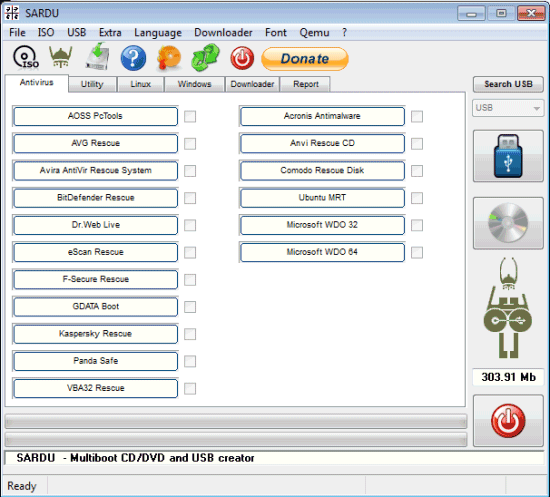Tick the Dr.Web Live checkbox

[x=190, y=226]
